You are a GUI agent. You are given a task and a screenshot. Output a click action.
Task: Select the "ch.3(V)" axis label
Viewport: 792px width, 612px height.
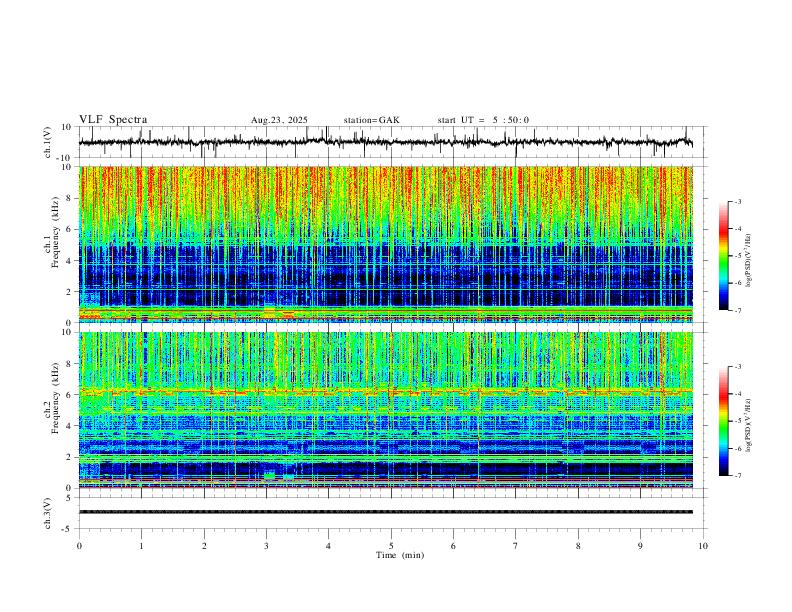(x=48, y=513)
